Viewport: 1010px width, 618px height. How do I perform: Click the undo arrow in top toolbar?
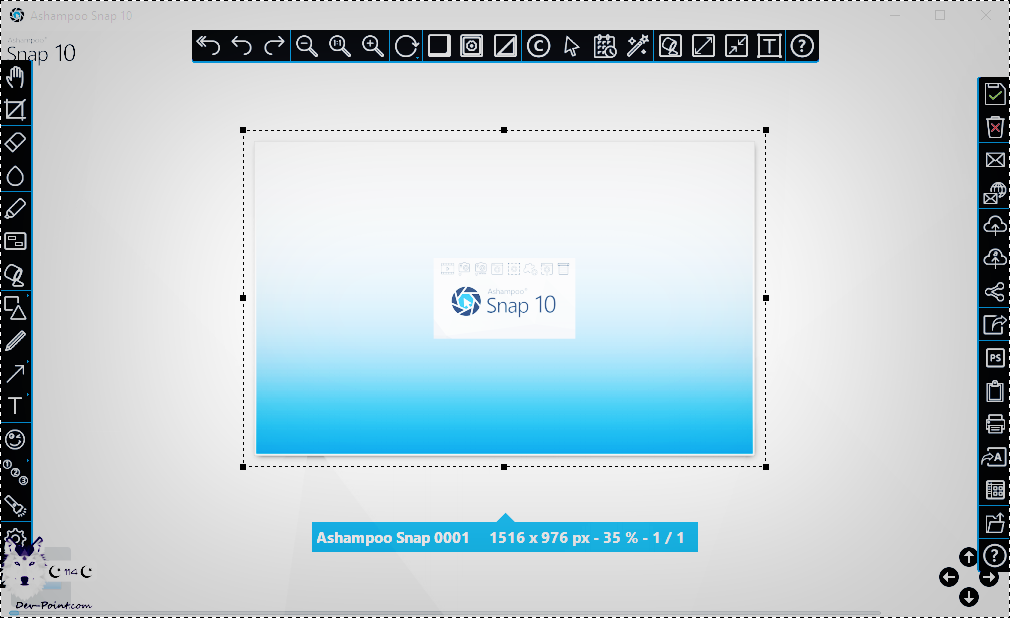tap(241, 46)
